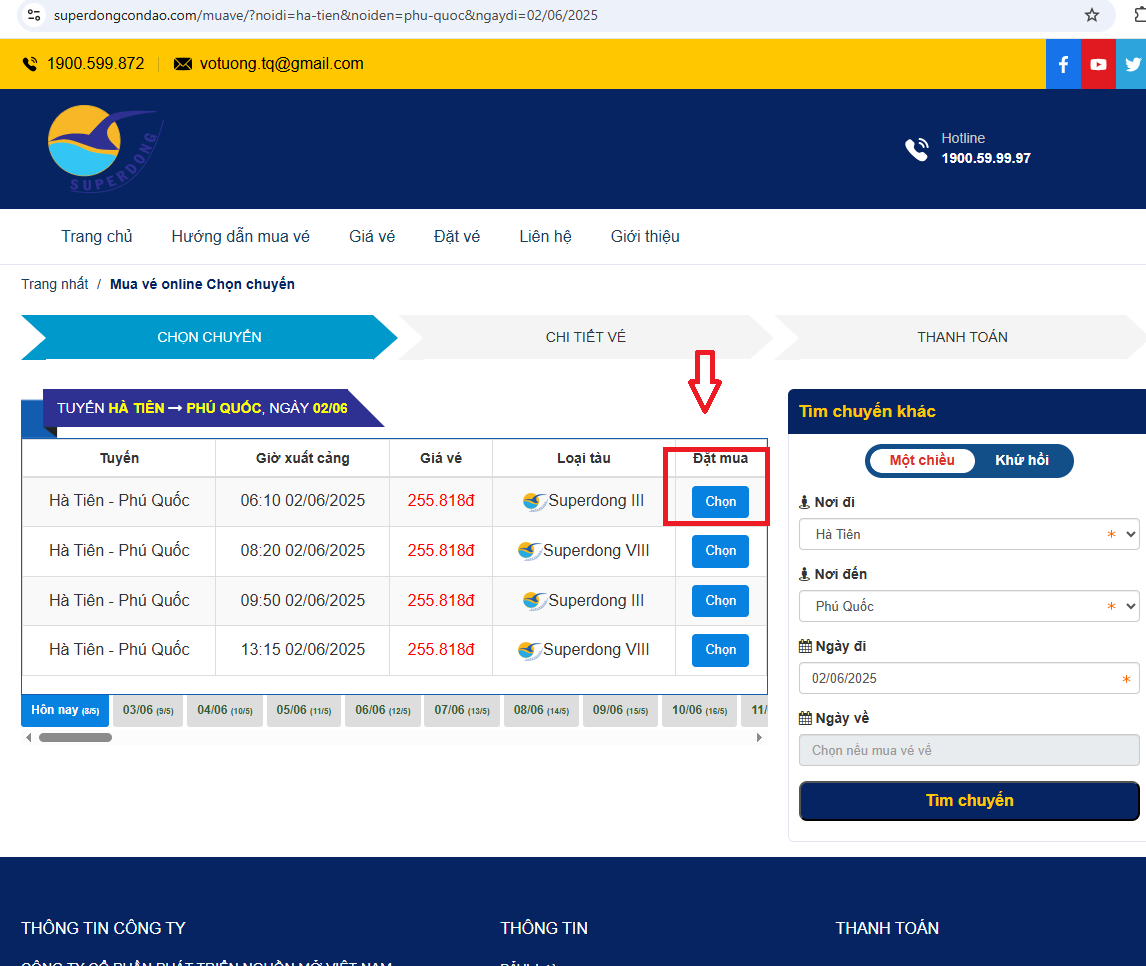Click the Superdong logo
This screenshot has width=1146, height=966.
tap(104, 149)
